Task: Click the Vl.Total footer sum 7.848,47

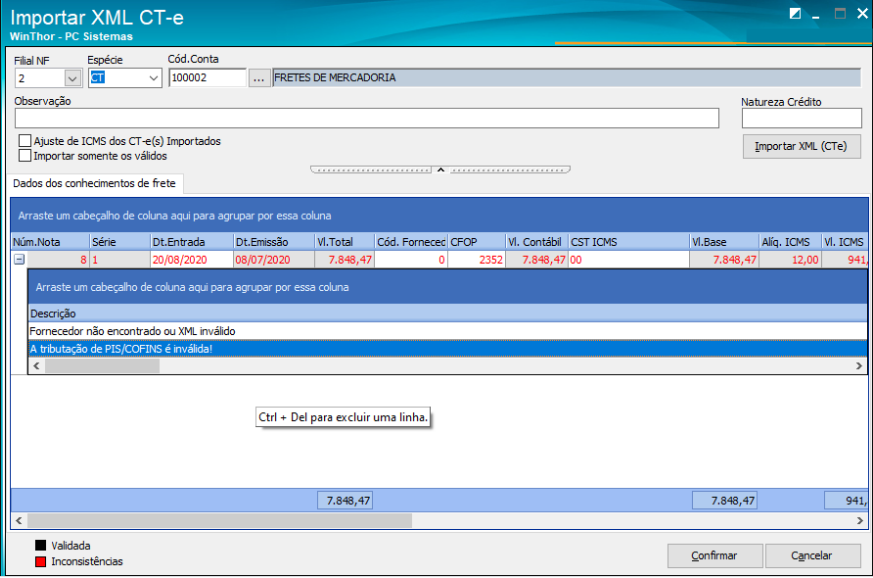Action: [345, 500]
